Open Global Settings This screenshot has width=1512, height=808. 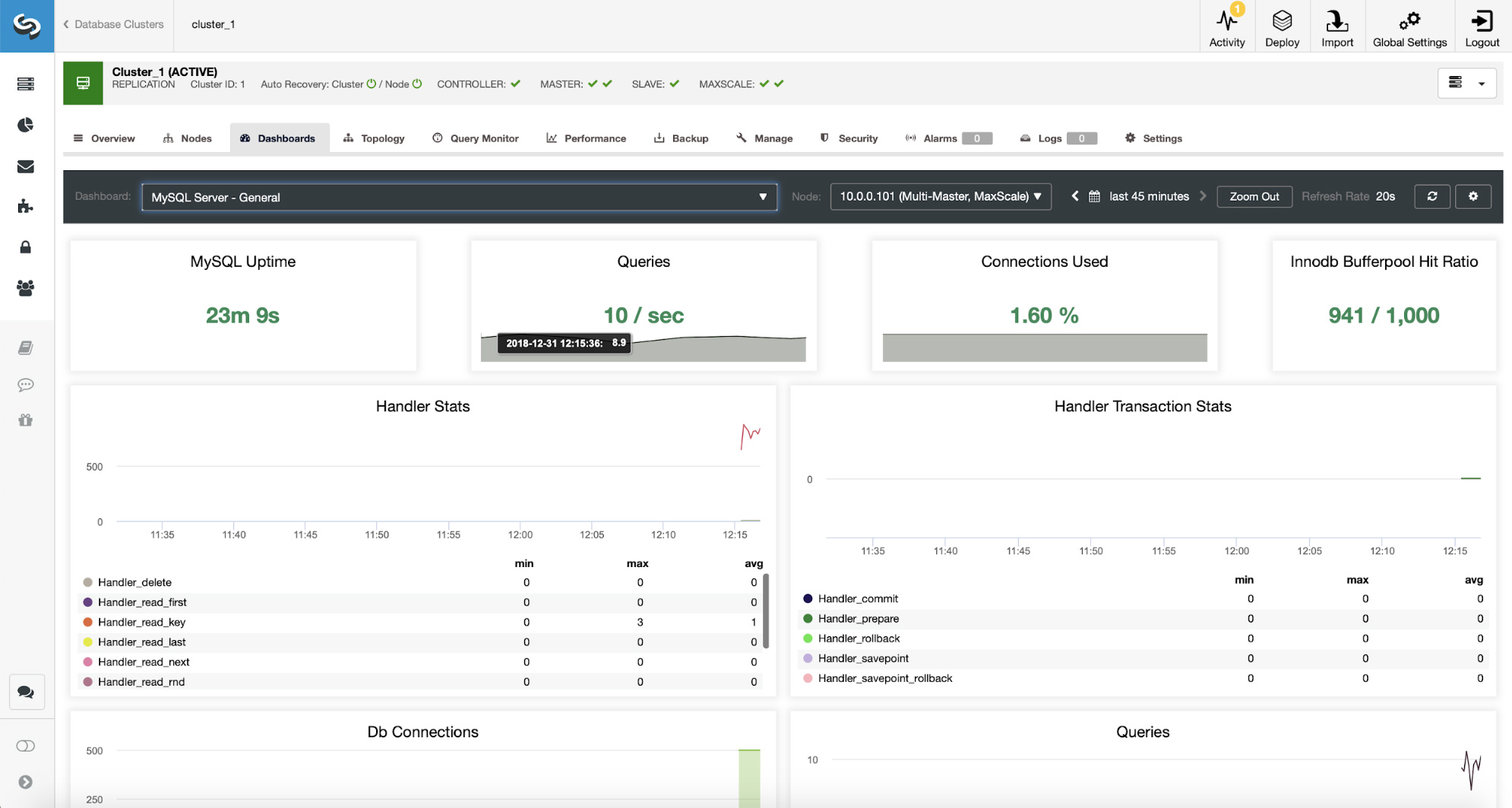point(1409,23)
